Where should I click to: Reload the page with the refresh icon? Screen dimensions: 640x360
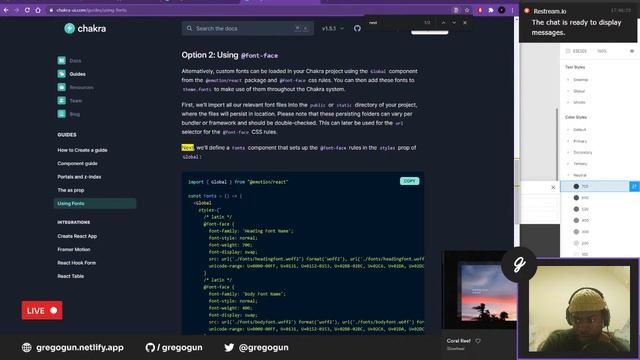[27, 10]
